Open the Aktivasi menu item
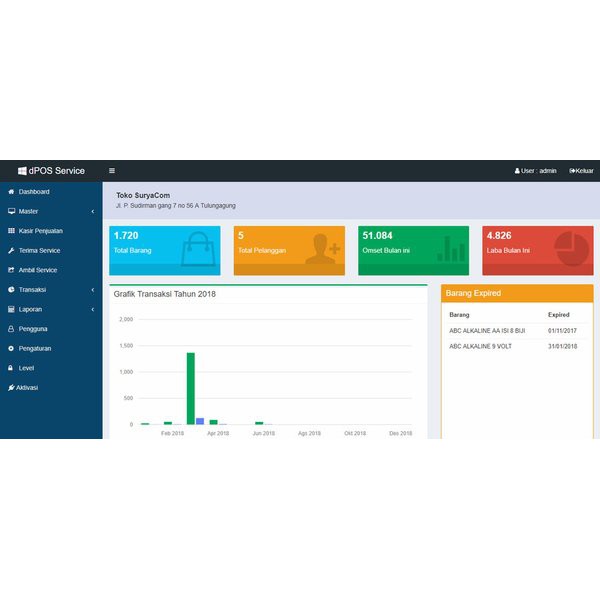Image resolution: width=600 pixels, height=600 pixels. tap(51, 388)
